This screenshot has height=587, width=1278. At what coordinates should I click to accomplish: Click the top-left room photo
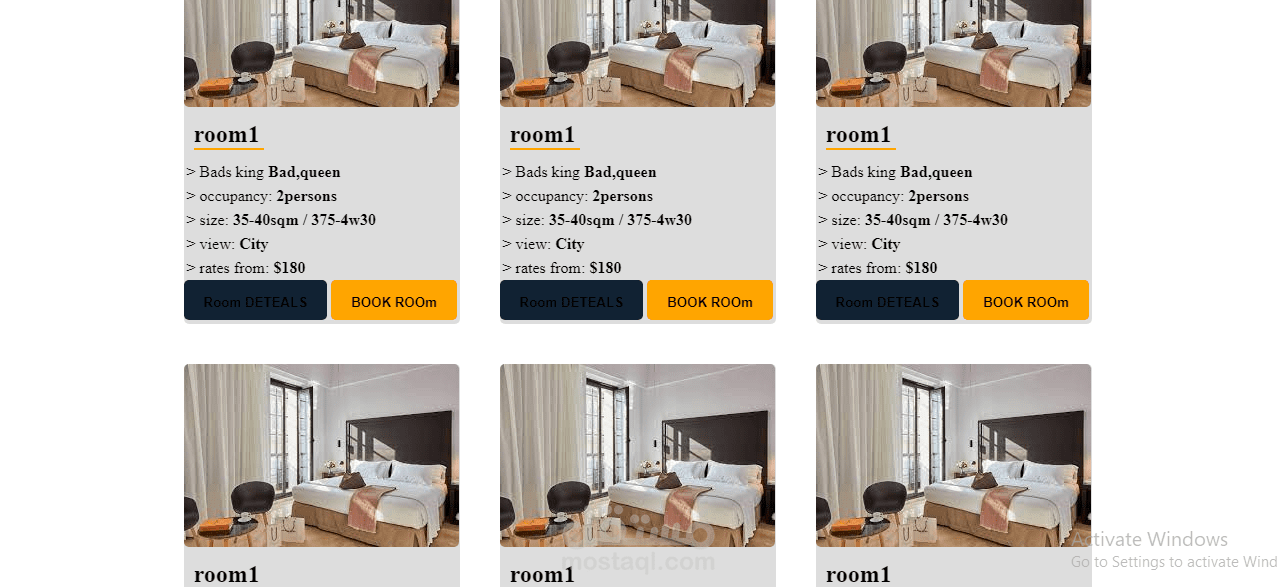point(322,53)
